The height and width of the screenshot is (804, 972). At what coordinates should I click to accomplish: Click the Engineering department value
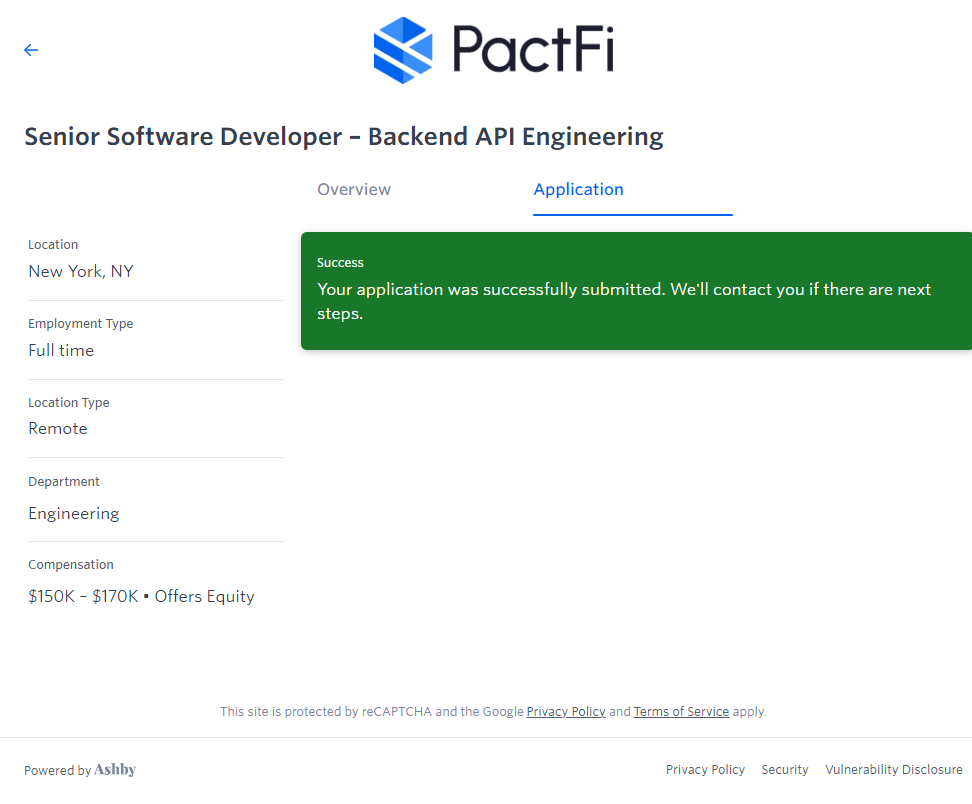(x=74, y=513)
